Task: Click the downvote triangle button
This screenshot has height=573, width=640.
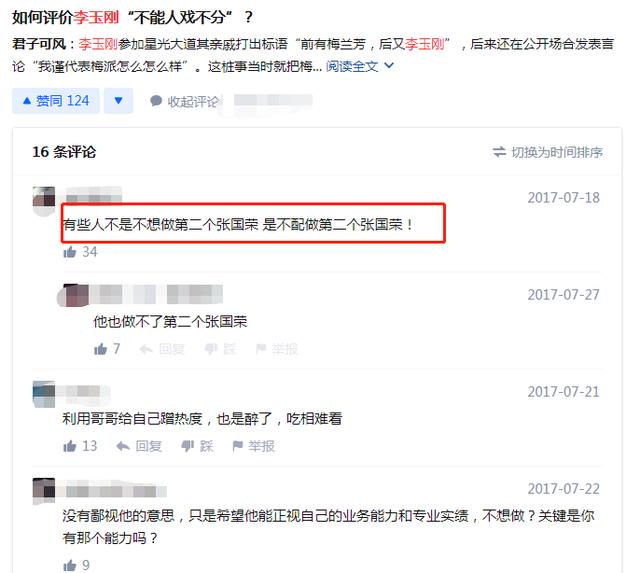Action: 118,100
